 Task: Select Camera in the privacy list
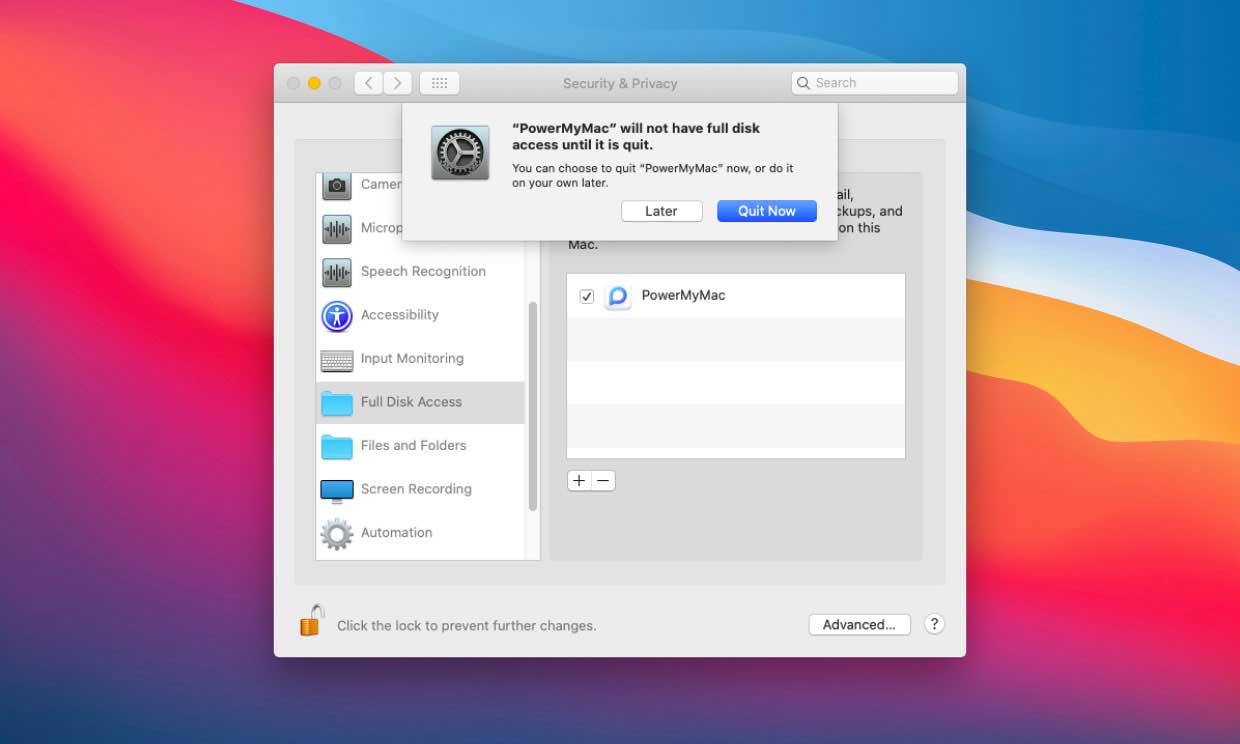360,185
